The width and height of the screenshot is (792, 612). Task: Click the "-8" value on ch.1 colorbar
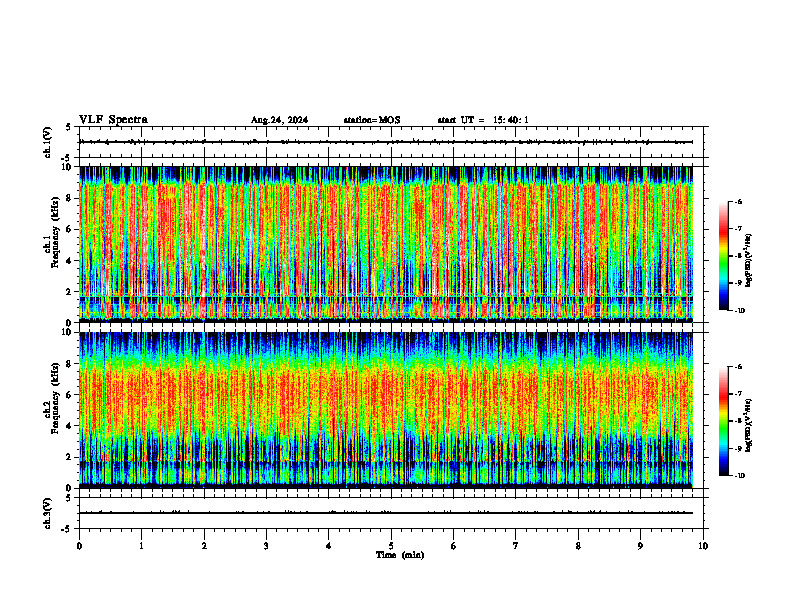point(738,256)
